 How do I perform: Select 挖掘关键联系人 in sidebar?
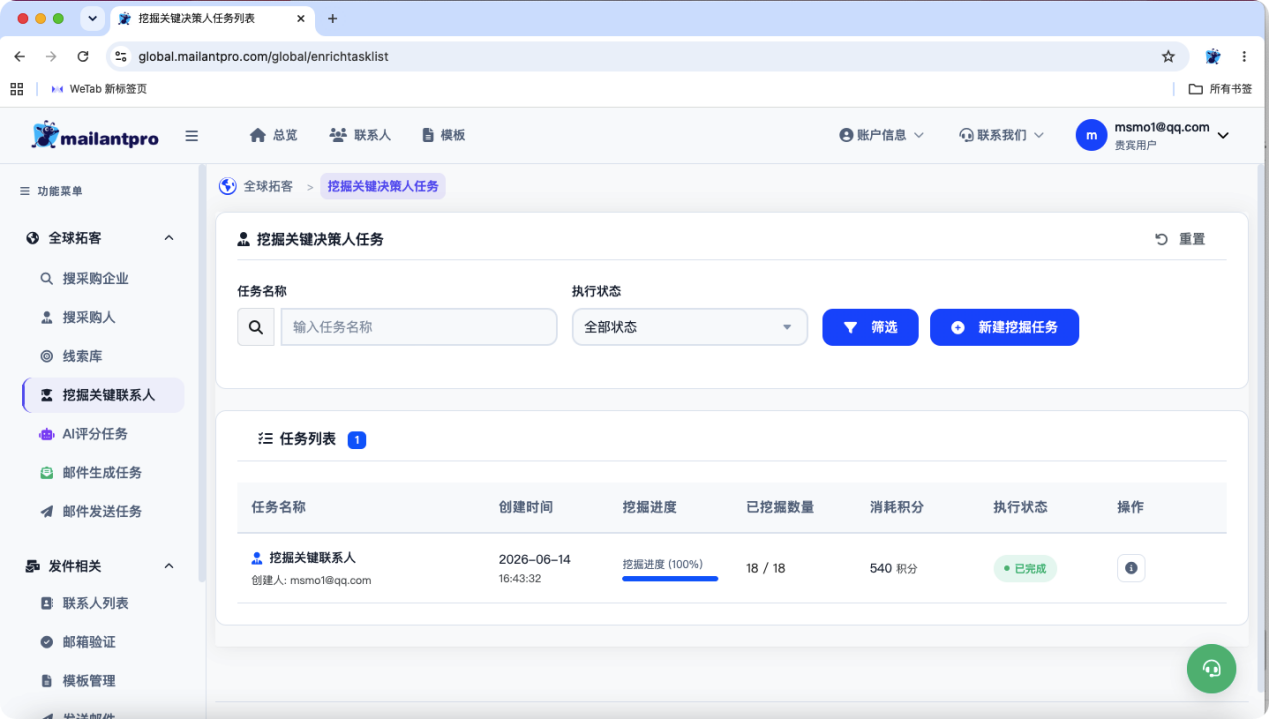(x=103, y=395)
